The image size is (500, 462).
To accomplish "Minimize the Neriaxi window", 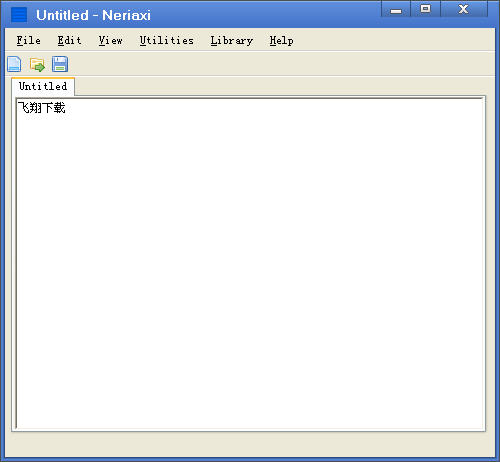I will 396,9.
